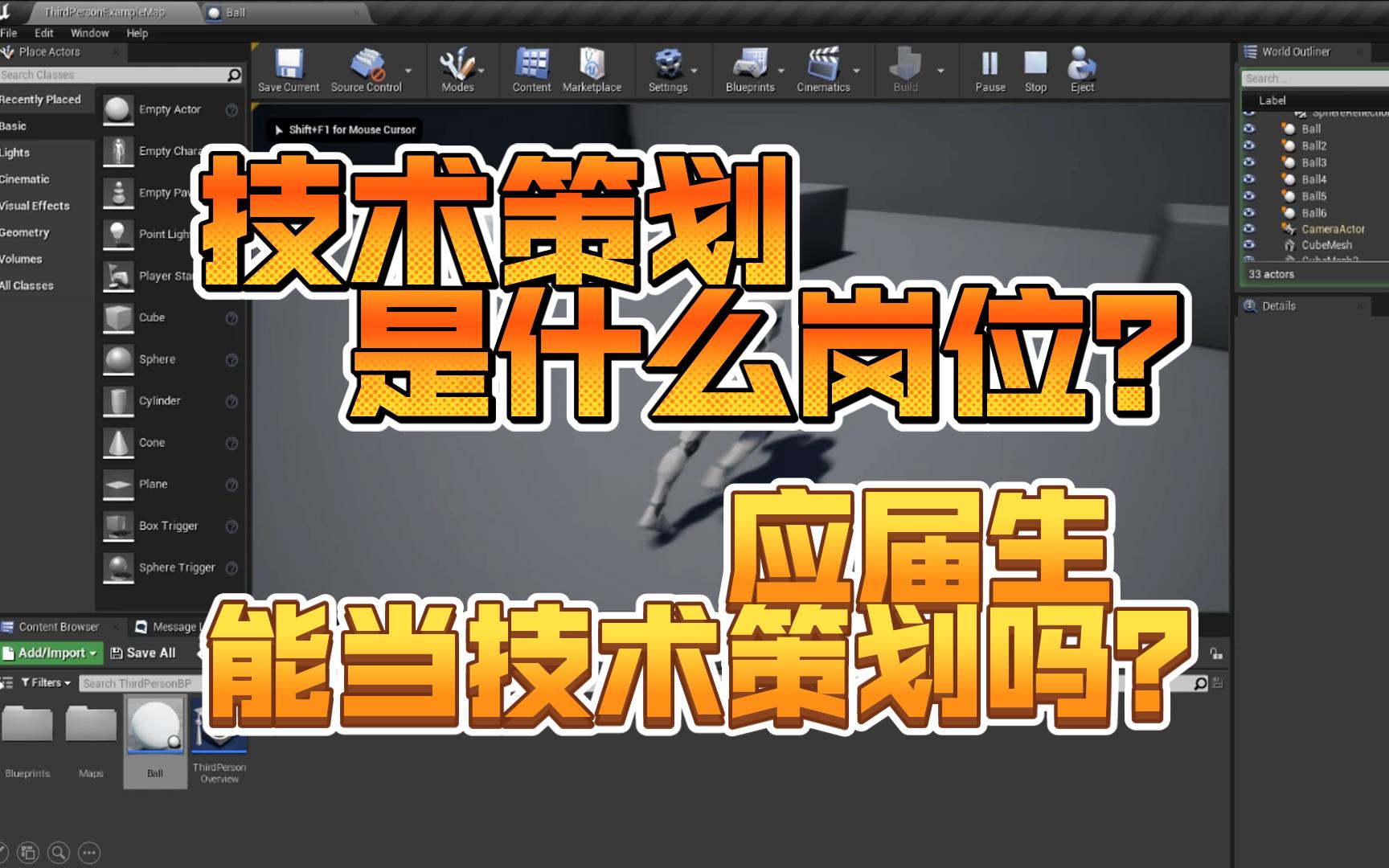Toggle visibility of Ball2 in outliner
The width and height of the screenshot is (1389, 868).
pos(1249,145)
